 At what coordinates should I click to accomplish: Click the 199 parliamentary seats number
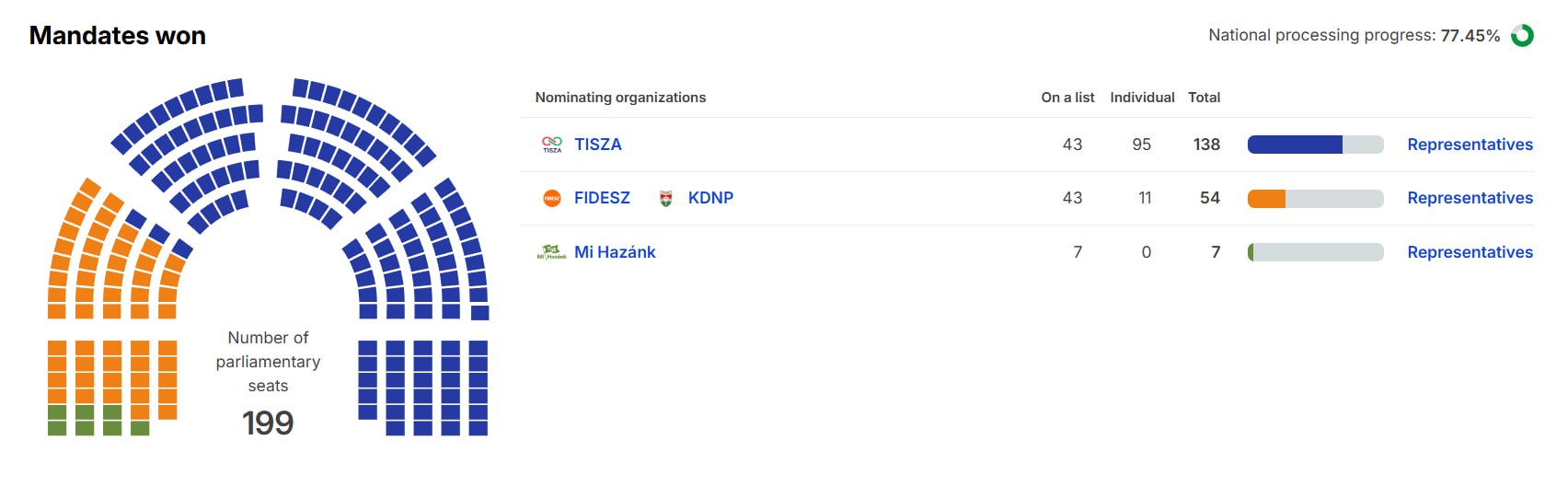pyautogui.click(x=268, y=423)
